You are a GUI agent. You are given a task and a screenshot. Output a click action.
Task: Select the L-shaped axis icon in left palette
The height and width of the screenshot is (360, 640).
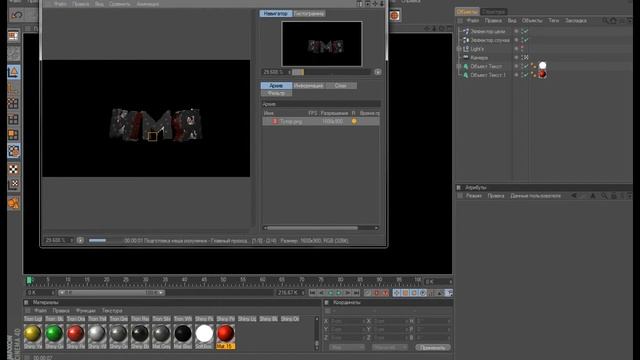coord(13,89)
